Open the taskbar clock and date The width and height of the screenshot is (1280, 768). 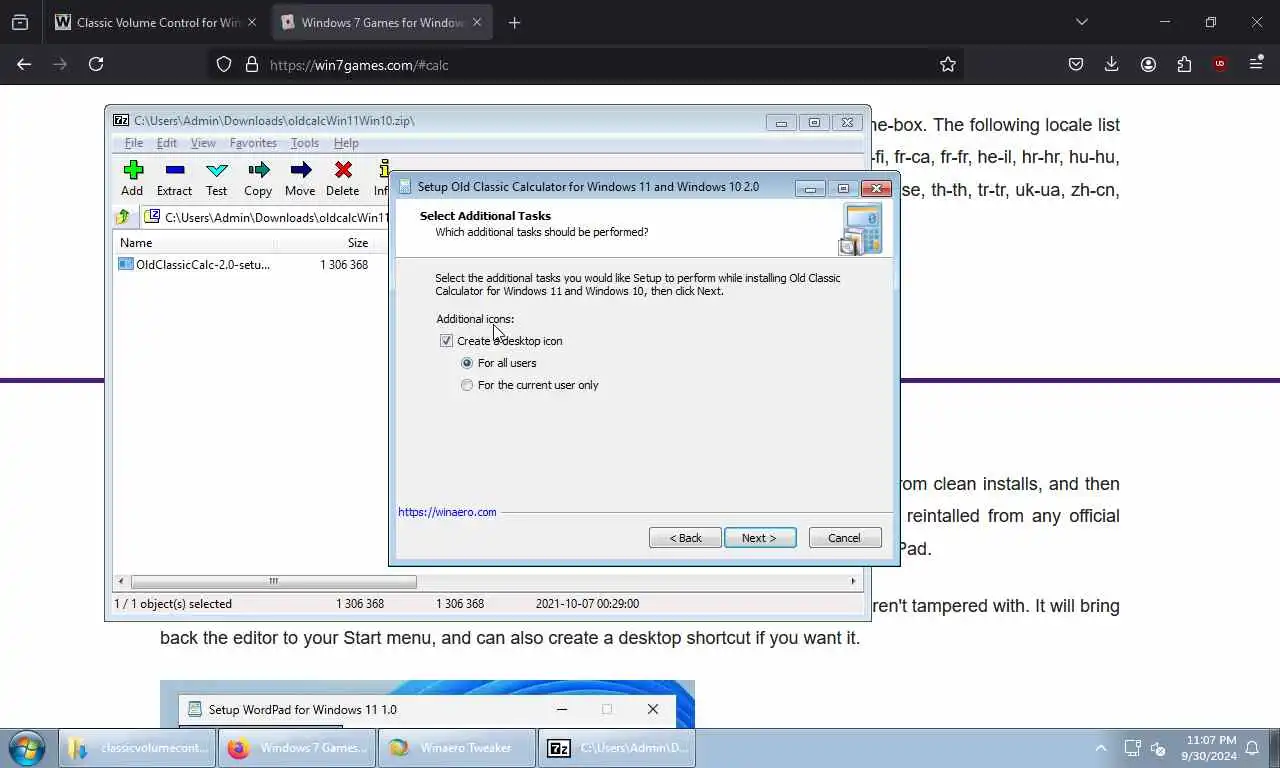pos(1208,748)
